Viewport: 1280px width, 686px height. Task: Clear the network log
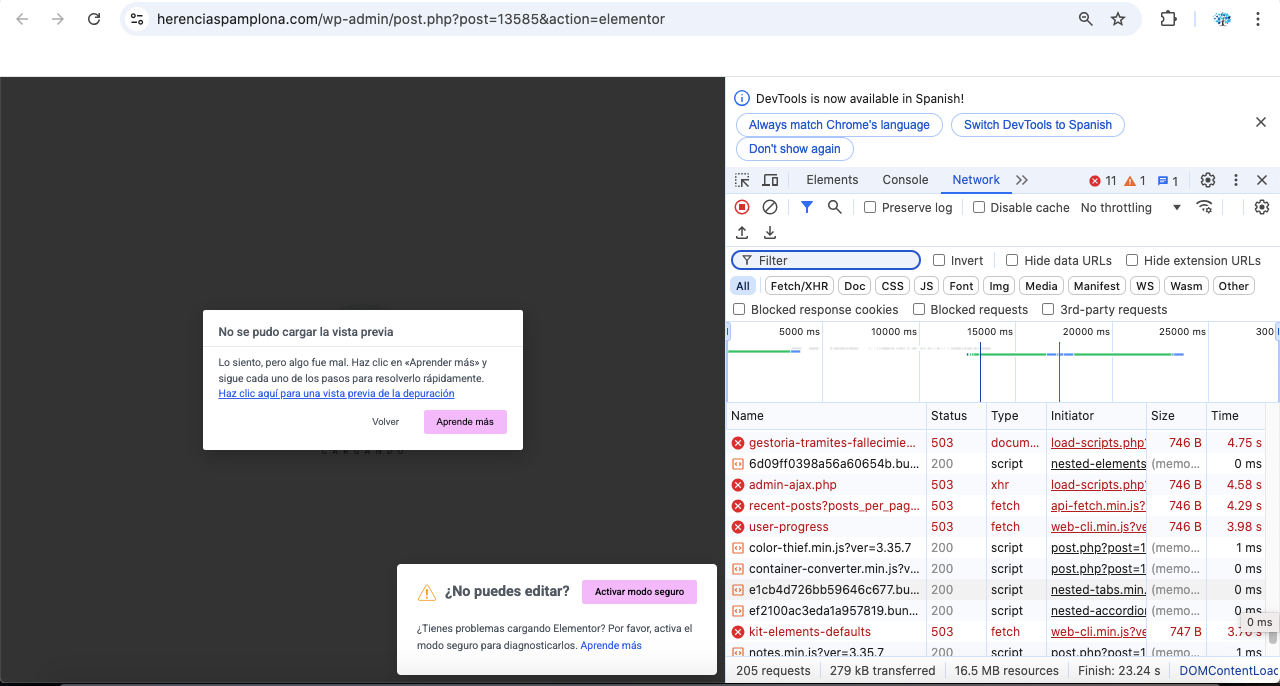pos(770,207)
